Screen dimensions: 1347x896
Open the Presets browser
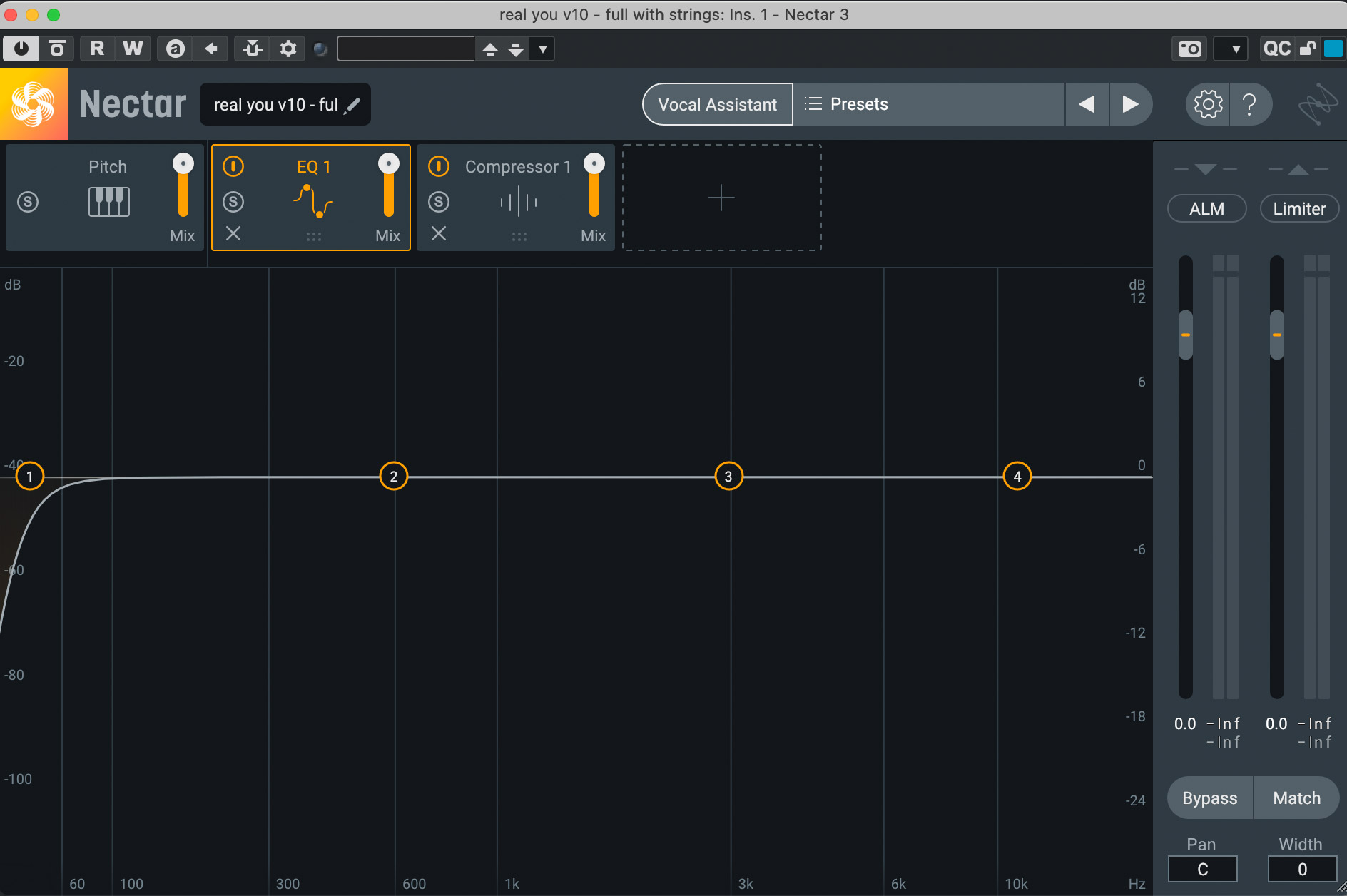coord(929,104)
